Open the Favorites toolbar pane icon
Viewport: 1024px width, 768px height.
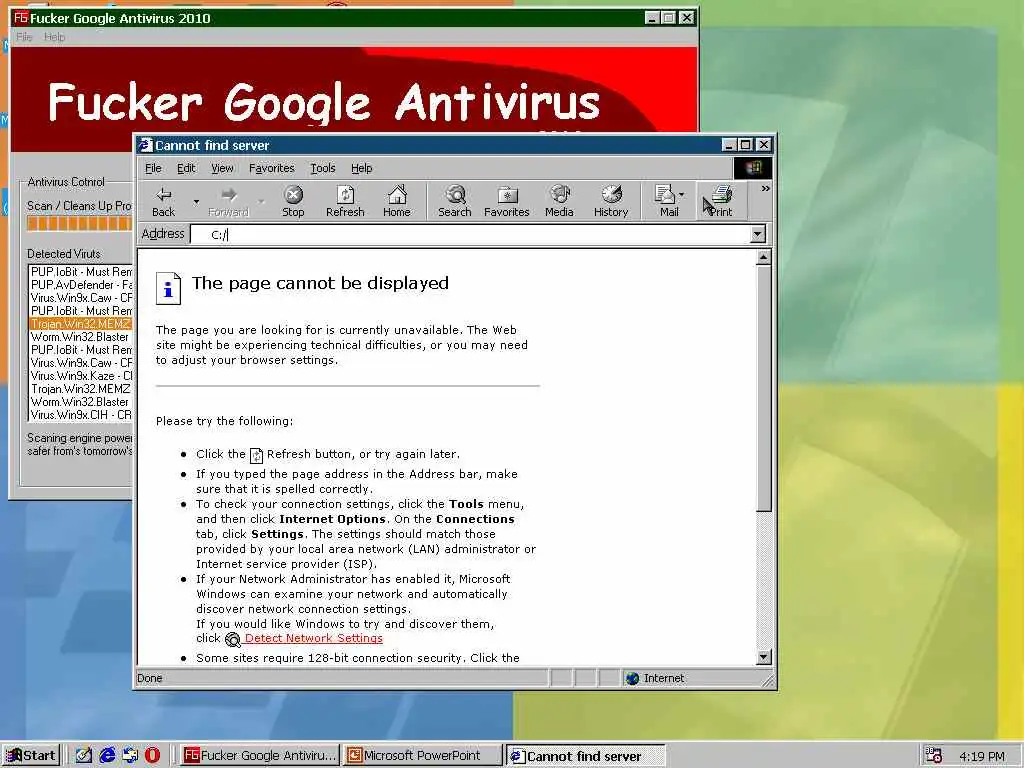tap(507, 201)
